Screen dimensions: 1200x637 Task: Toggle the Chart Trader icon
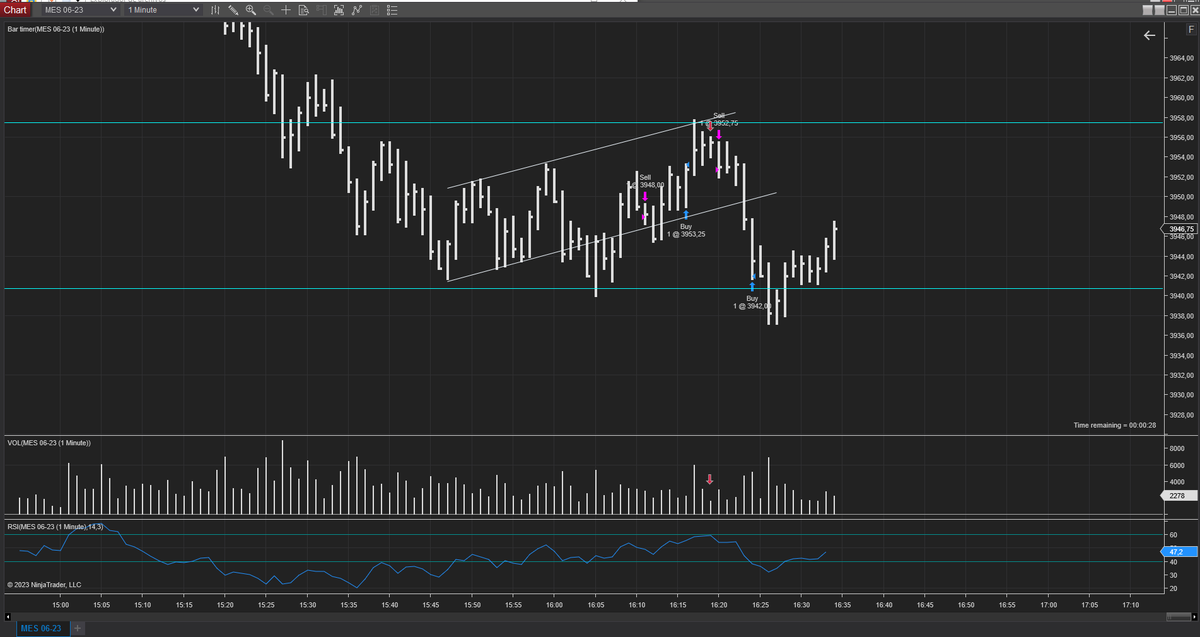[321, 10]
